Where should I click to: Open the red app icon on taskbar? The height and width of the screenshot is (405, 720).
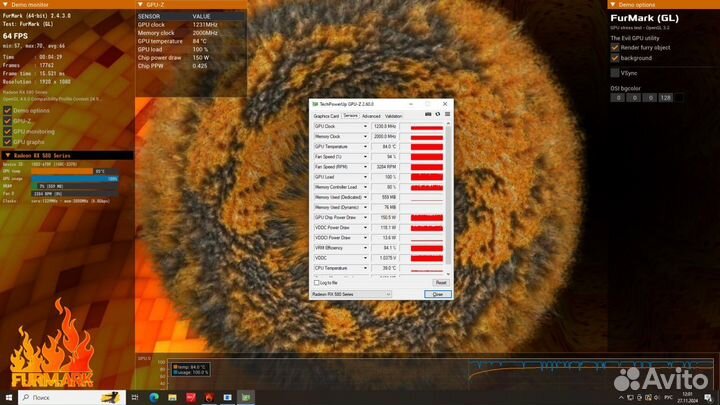coord(191,397)
